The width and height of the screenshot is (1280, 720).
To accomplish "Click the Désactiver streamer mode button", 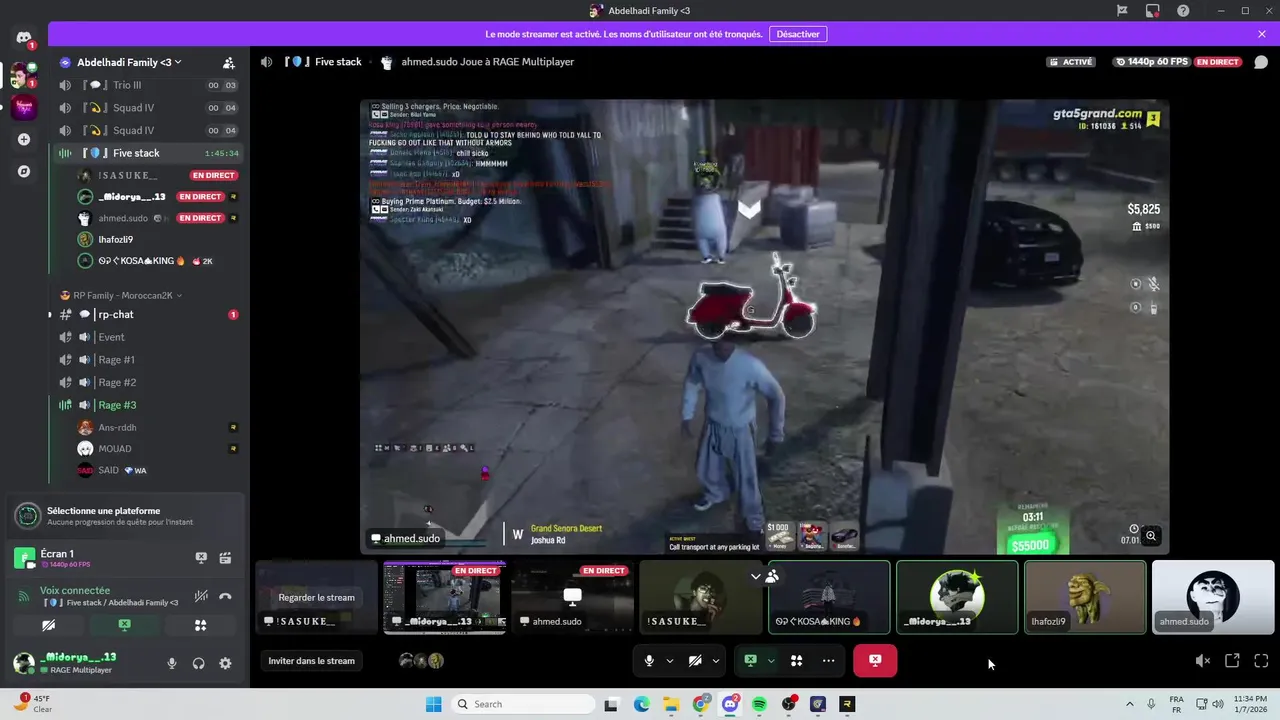I will (798, 34).
